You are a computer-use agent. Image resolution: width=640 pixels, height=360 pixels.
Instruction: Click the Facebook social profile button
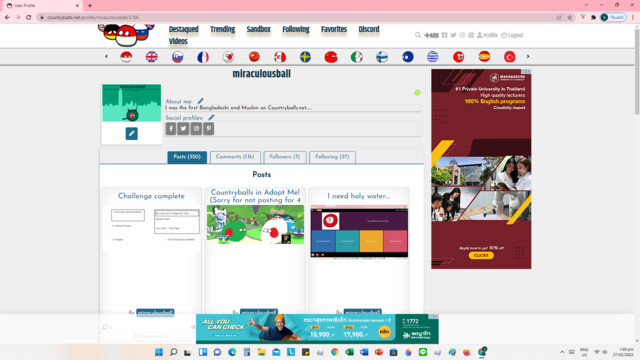171,129
